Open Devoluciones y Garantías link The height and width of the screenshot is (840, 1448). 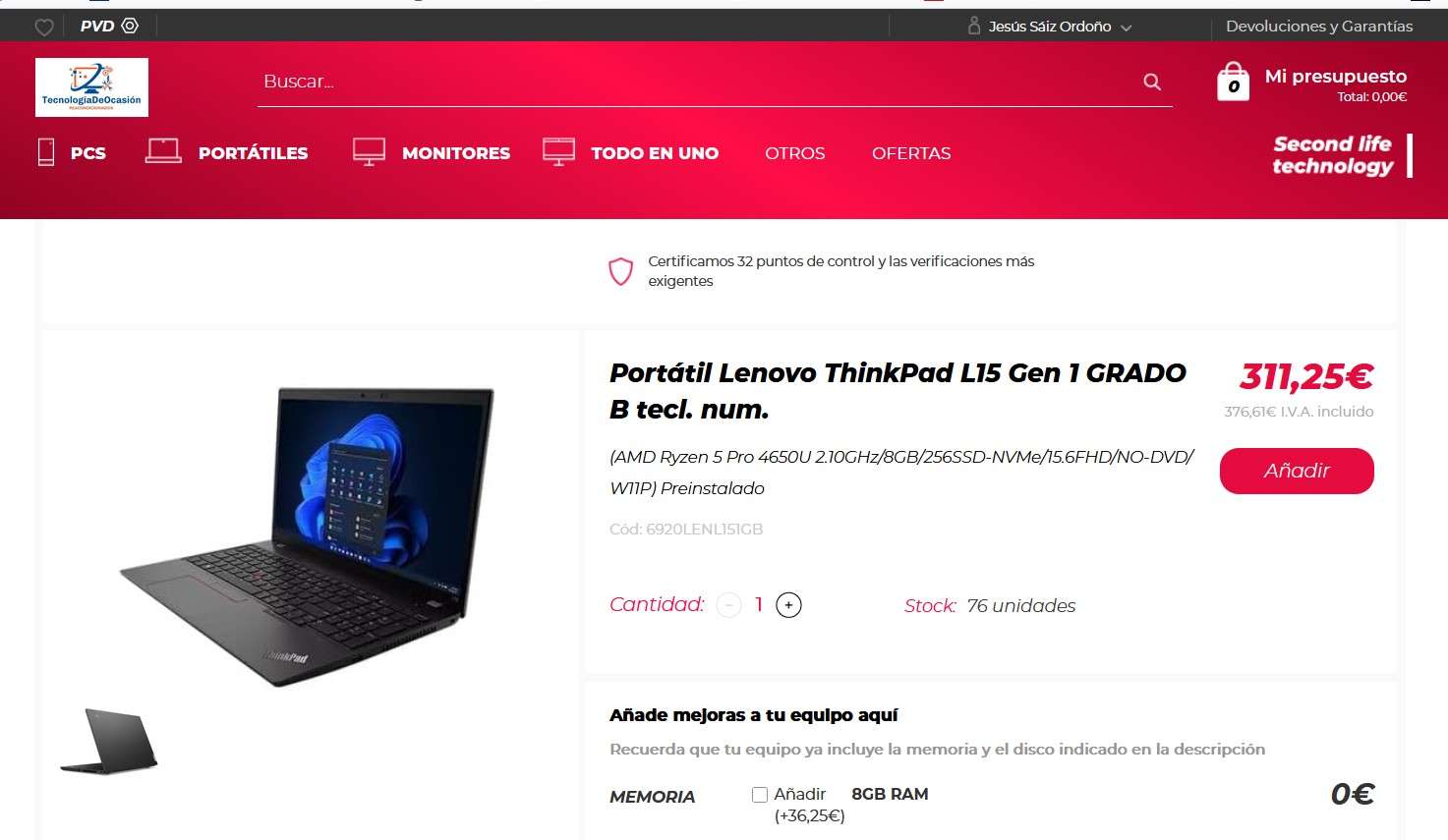1319,27
